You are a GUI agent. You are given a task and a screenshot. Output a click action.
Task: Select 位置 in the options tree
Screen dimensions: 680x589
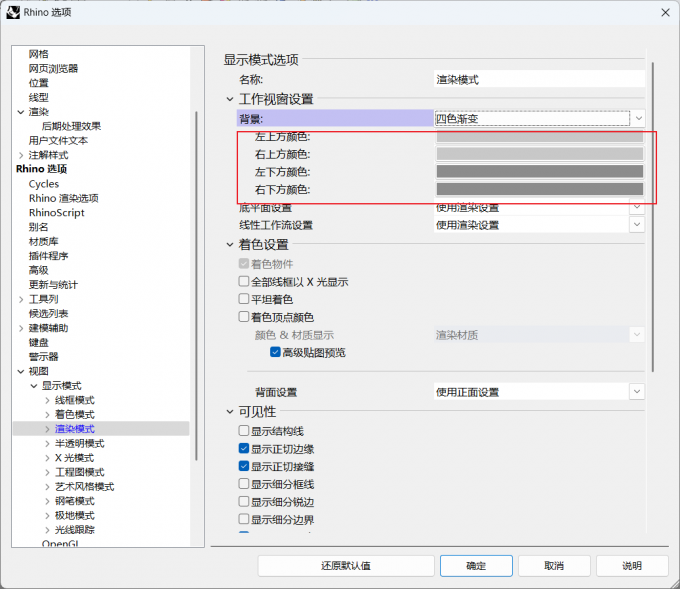click(x=39, y=83)
